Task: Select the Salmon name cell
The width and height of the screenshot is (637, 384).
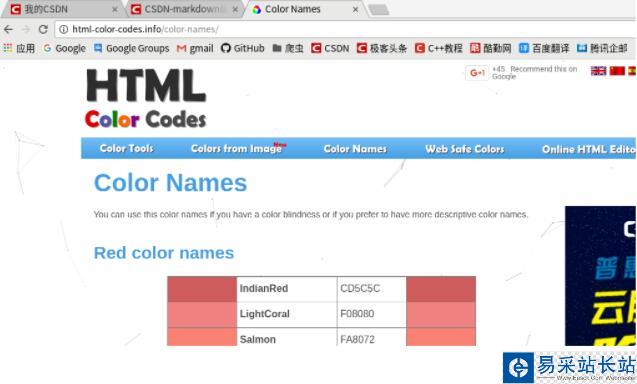Action: tap(287, 337)
